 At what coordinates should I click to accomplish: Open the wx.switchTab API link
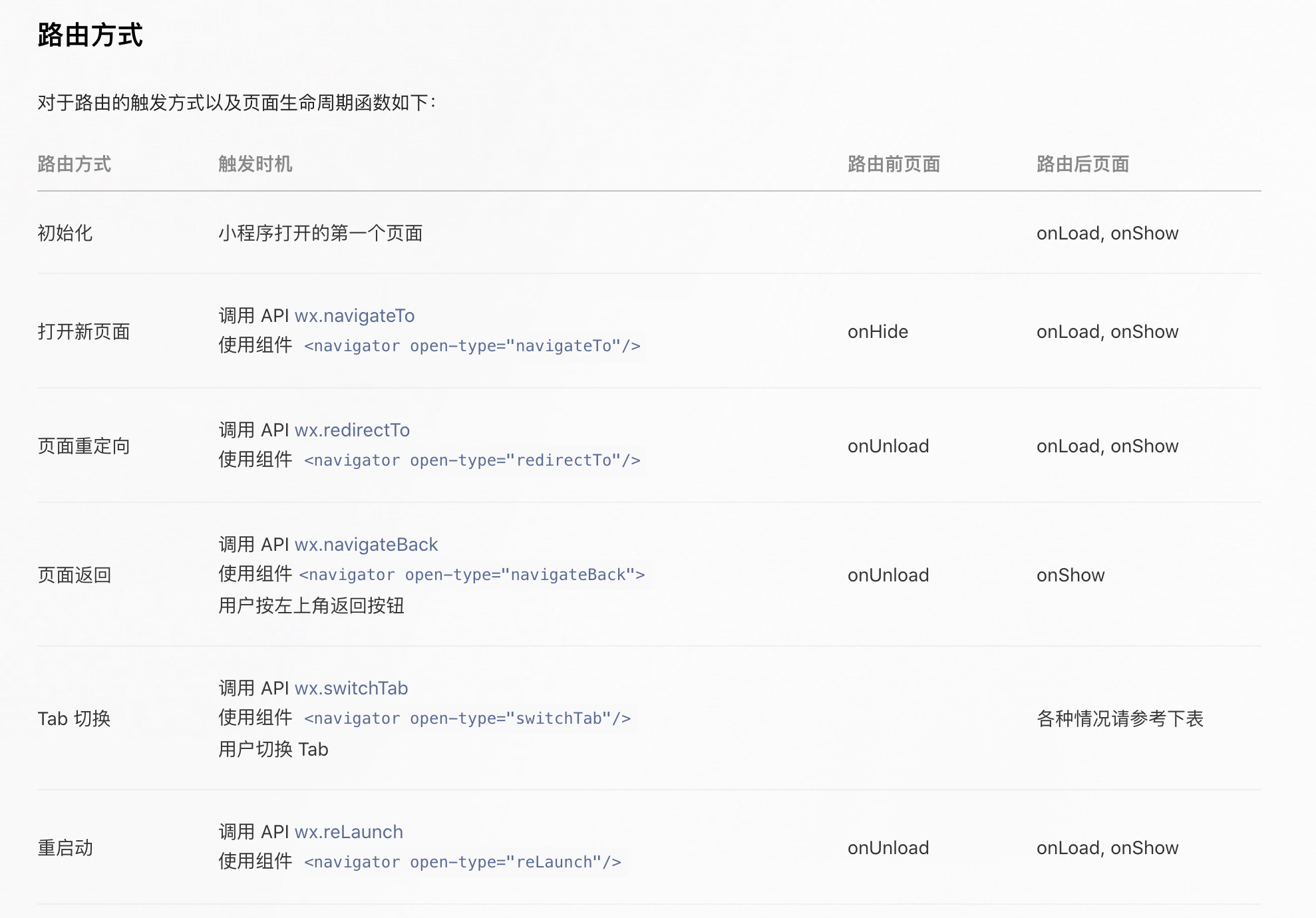tap(351, 688)
